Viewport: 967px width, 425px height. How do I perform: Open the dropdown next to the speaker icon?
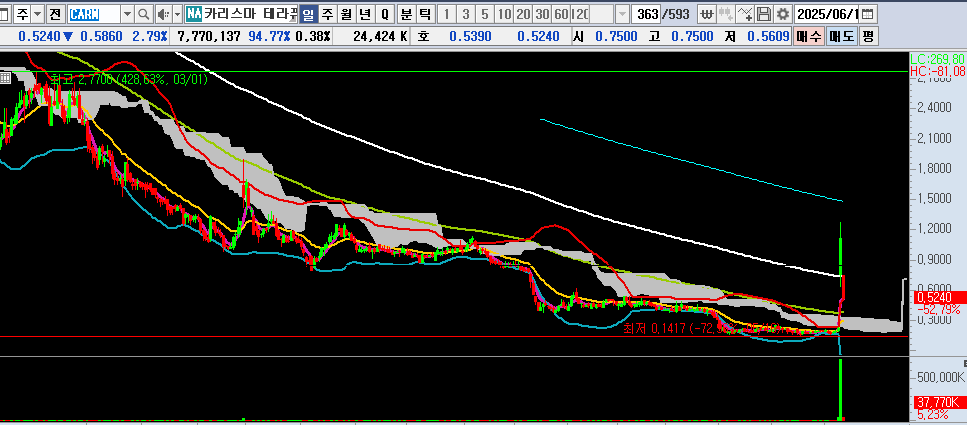click(x=177, y=14)
